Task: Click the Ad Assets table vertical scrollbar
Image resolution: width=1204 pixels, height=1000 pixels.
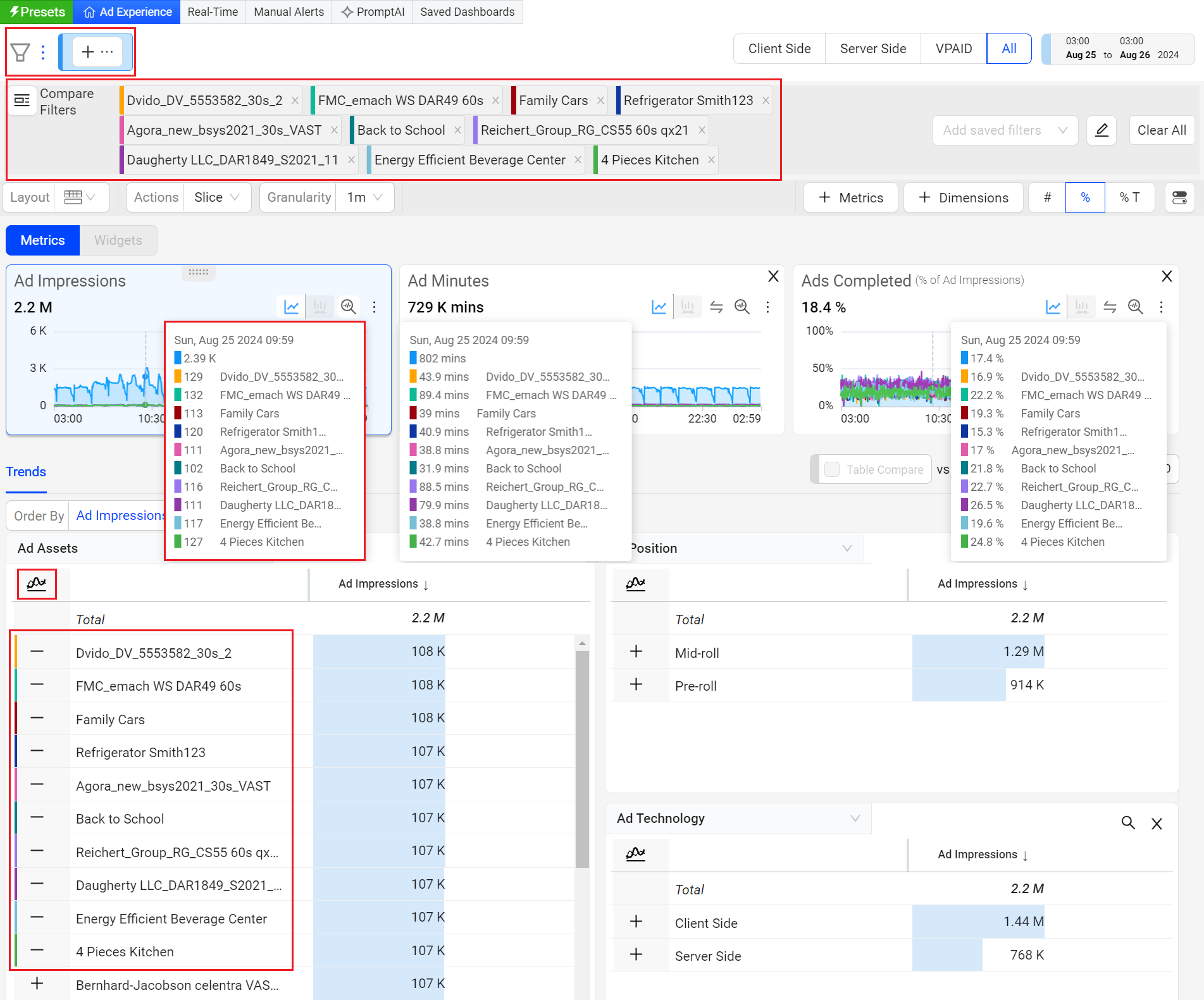Action: coord(582,759)
